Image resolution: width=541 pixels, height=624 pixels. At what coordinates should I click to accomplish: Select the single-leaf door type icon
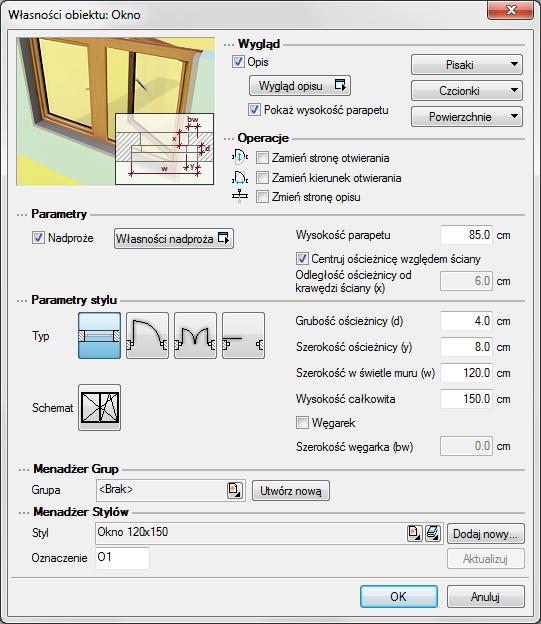pos(147,335)
